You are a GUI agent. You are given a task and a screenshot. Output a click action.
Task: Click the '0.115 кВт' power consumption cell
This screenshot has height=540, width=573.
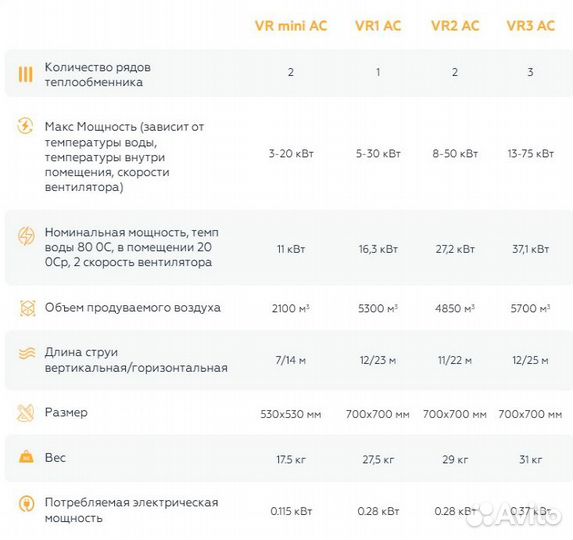coord(291,511)
